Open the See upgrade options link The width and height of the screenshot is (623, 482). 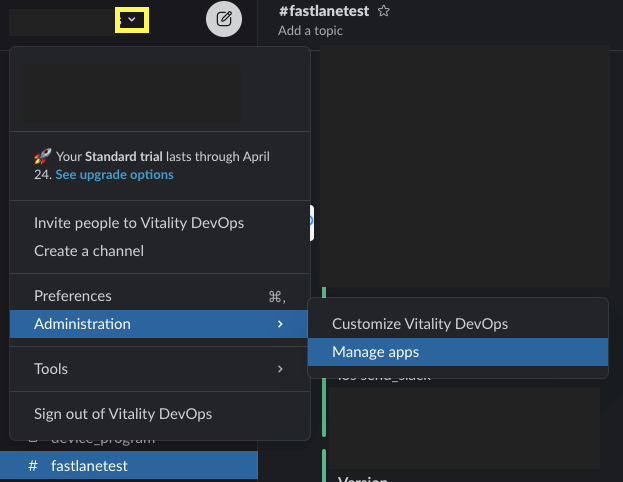pos(114,174)
